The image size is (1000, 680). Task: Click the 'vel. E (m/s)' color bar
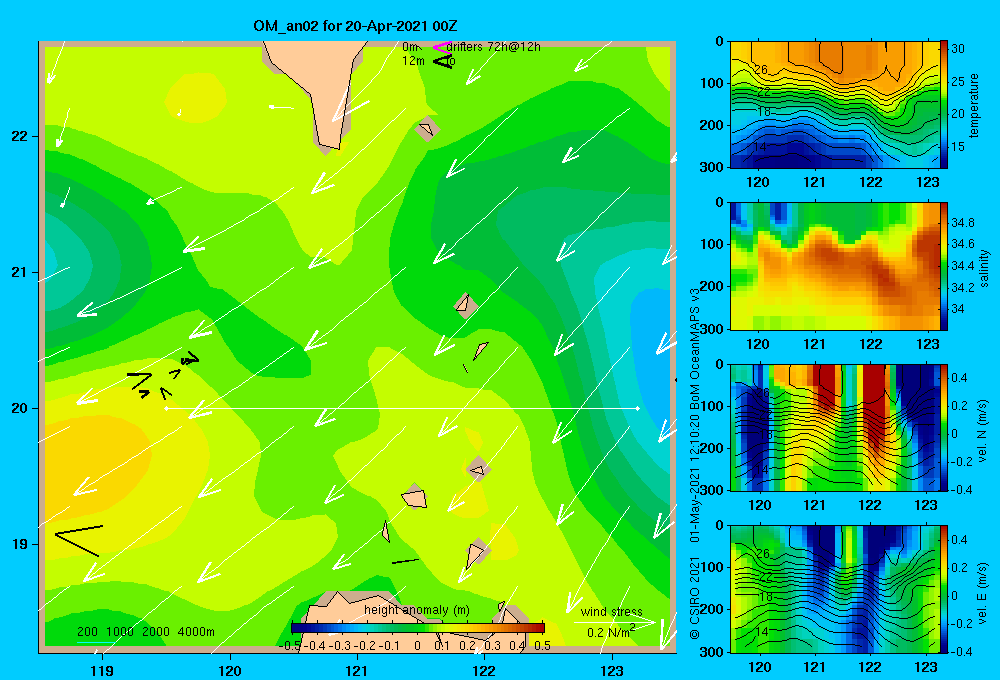tap(944, 589)
